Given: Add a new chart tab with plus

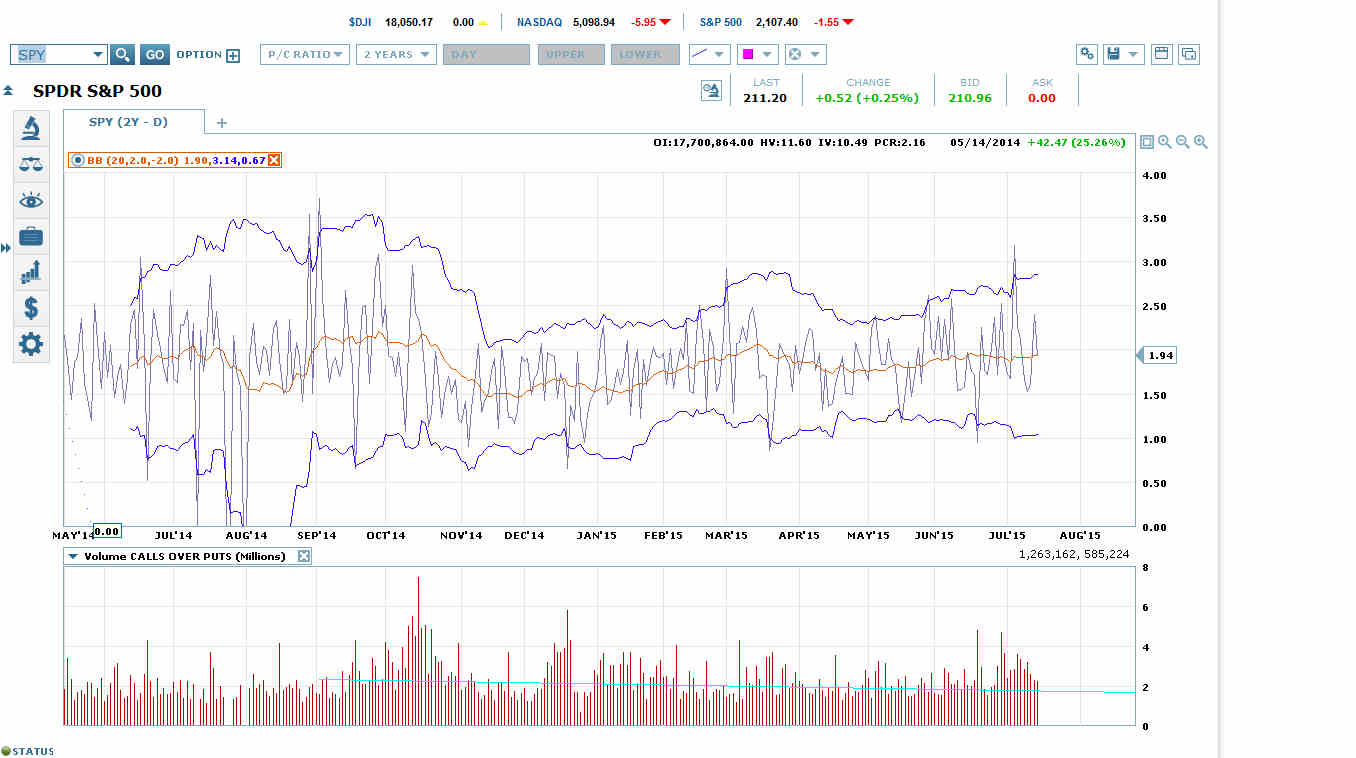Looking at the screenshot, I should pos(222,123).
